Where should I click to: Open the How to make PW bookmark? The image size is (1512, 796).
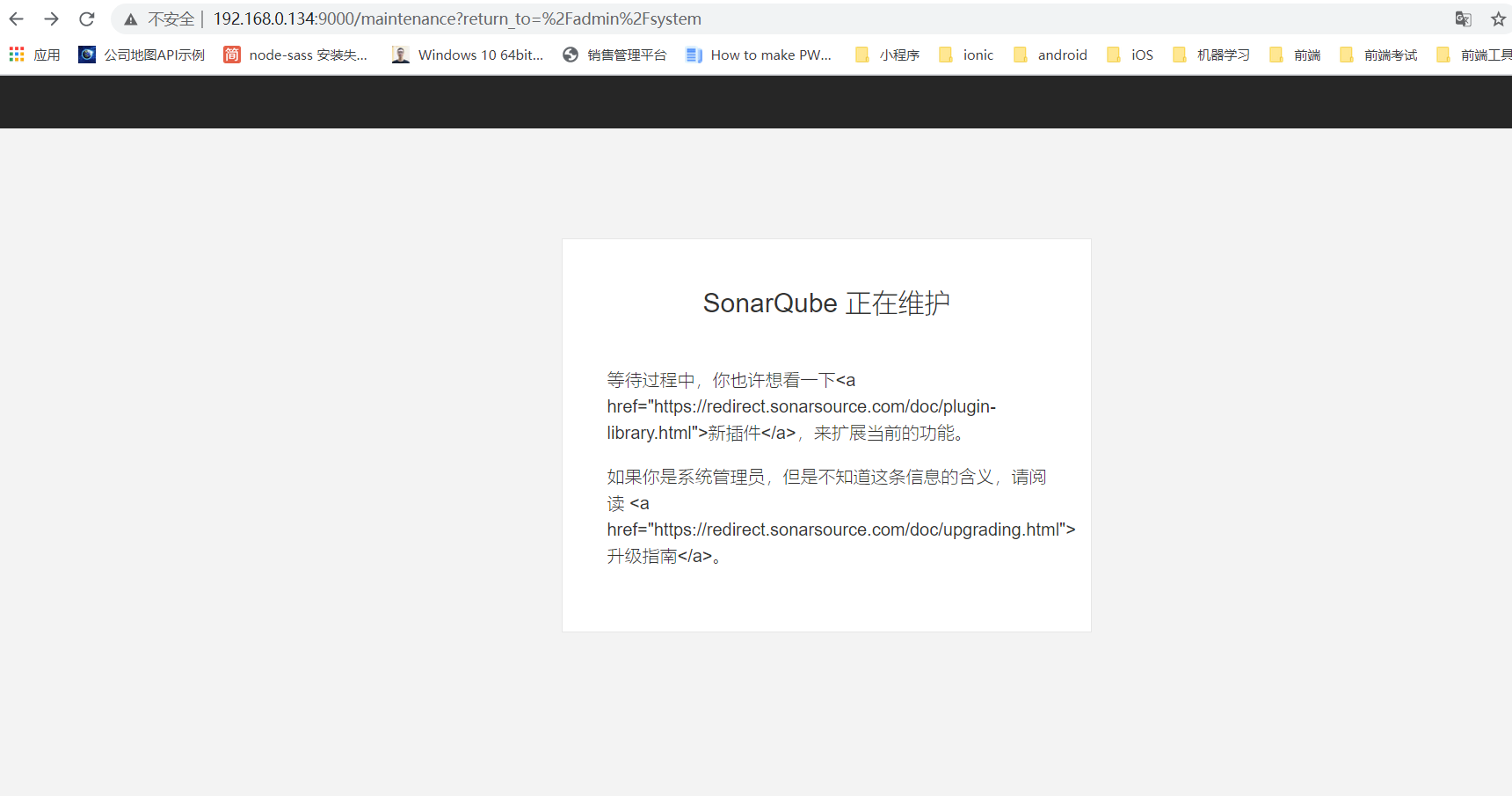pos(759,55)
